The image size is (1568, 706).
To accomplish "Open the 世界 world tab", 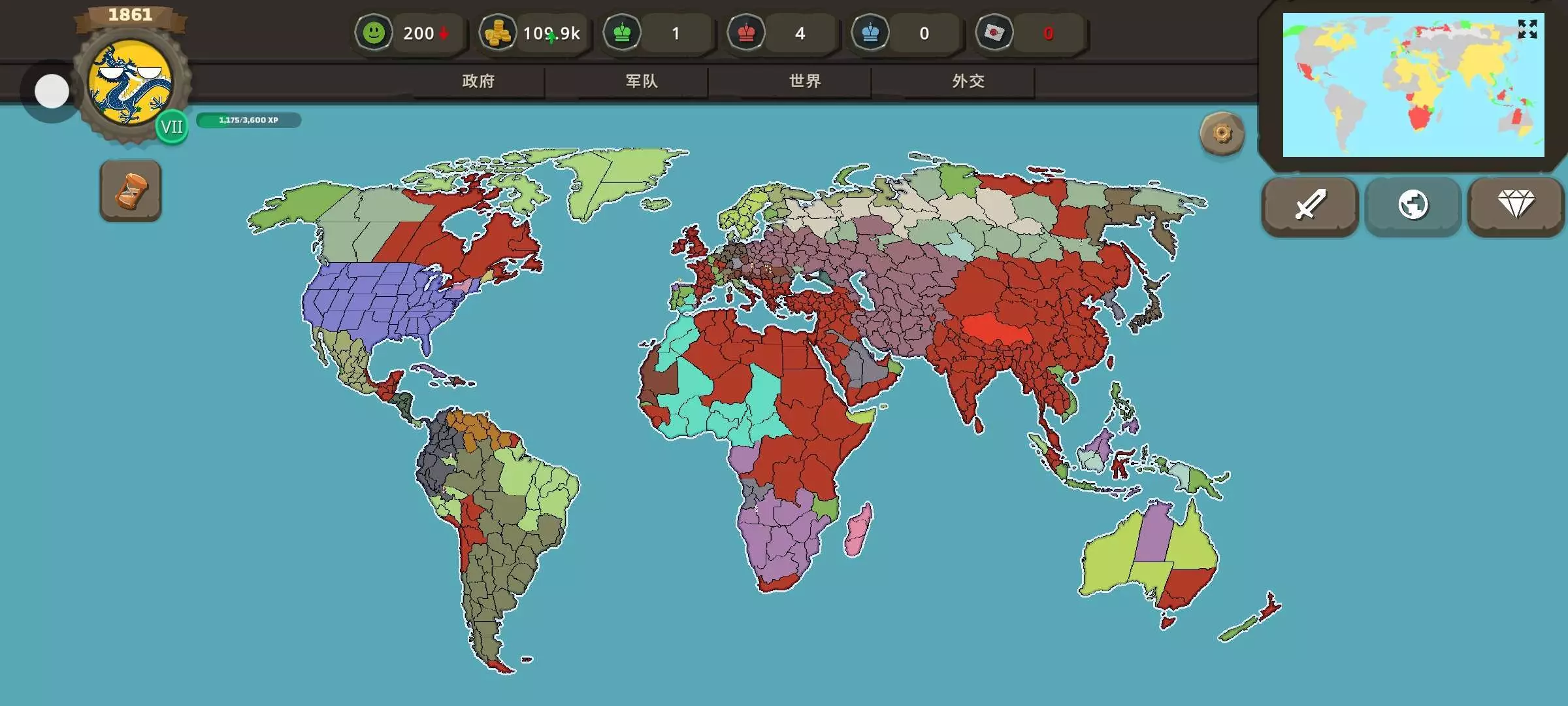I will [805, 81].
